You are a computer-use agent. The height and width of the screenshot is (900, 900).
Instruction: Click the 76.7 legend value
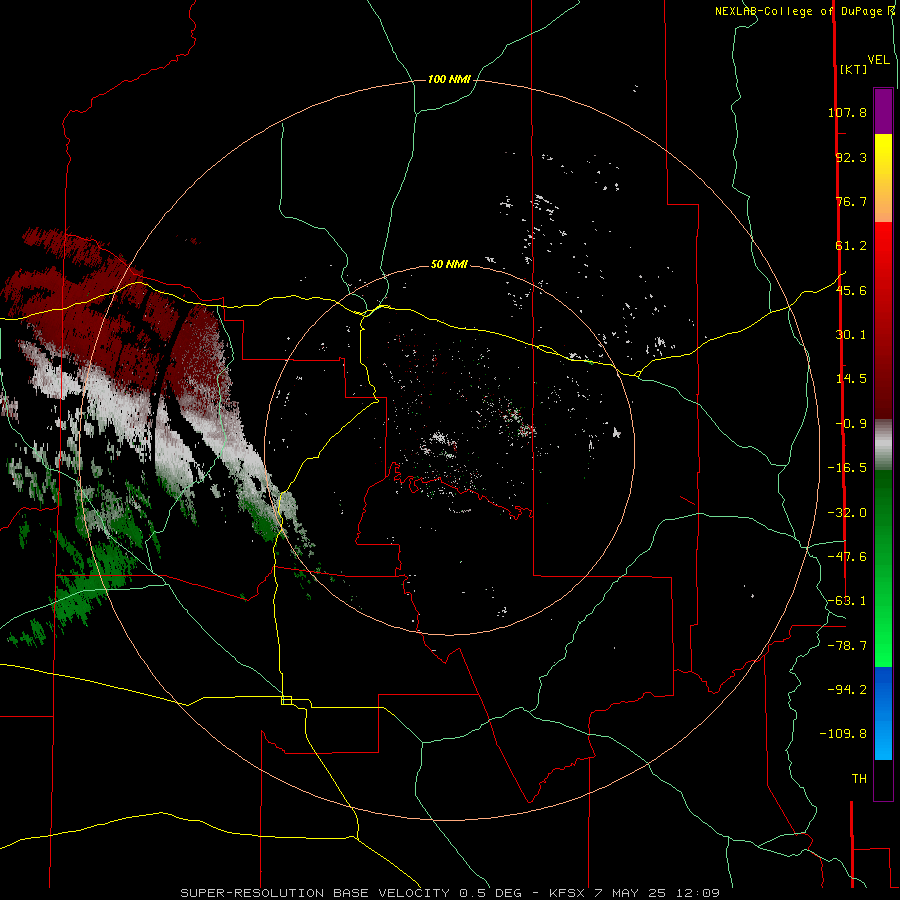click(851, 201)
